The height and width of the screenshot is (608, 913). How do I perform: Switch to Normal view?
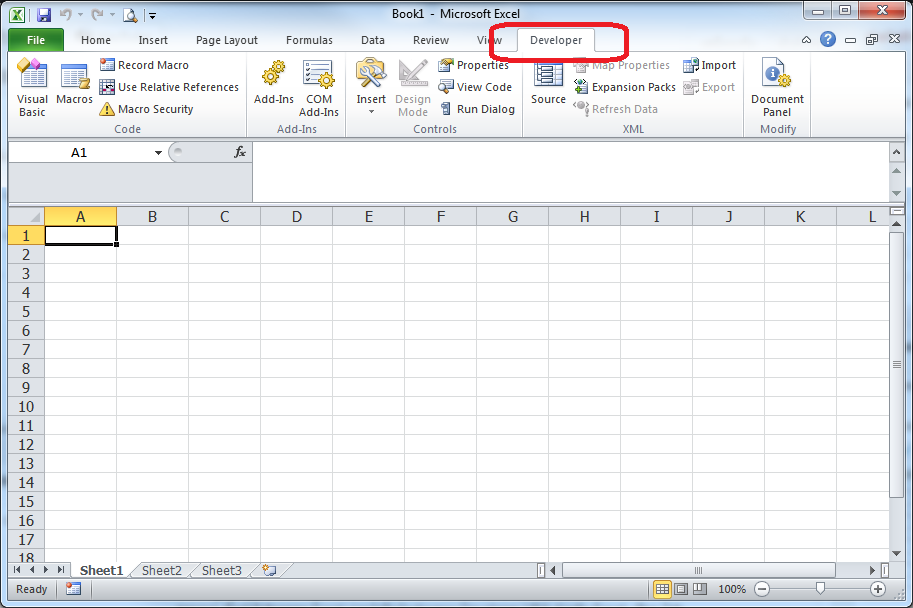pyautogui.click(x=662, y=589)
